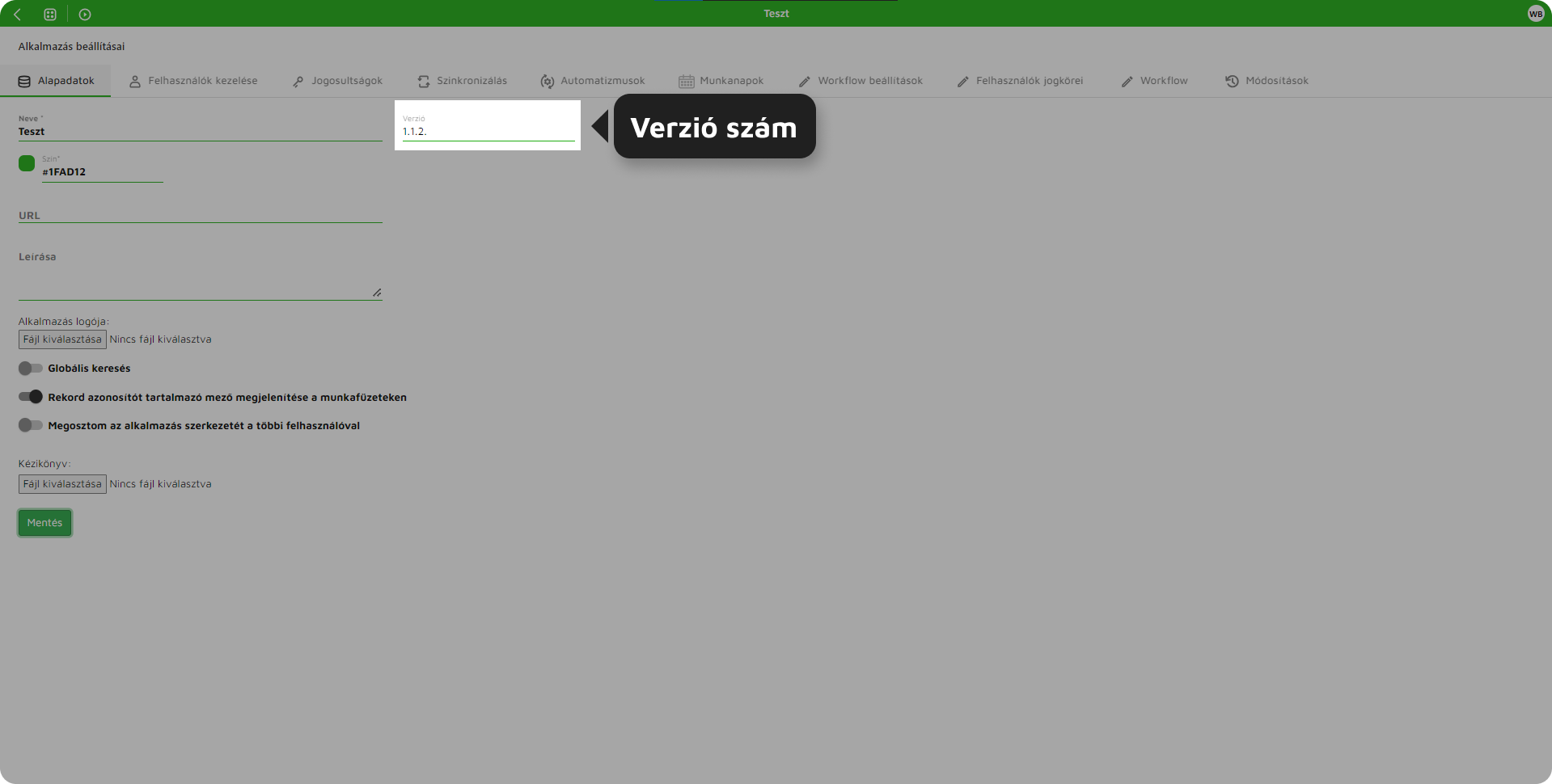Click the Szín hex field #1FAD12

[x=103, y=172]
